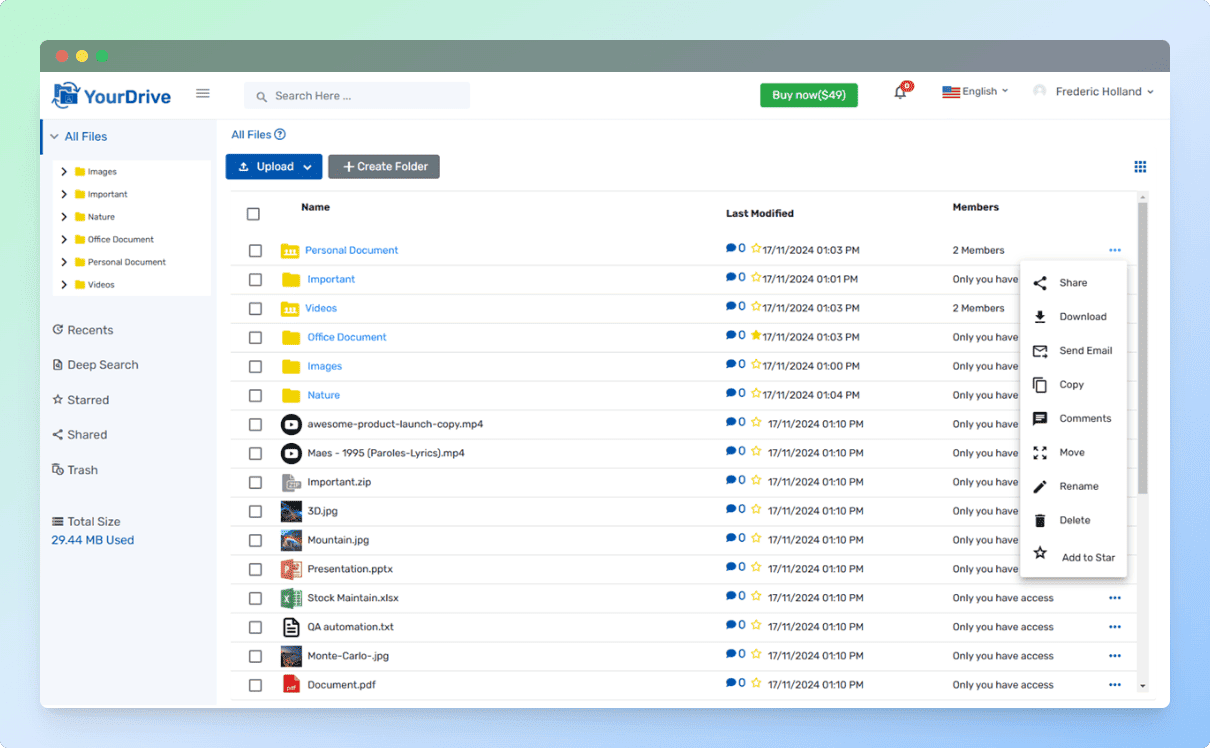Star the Presentation.pptx file
1210x748 pixels.
coord(756,568)
